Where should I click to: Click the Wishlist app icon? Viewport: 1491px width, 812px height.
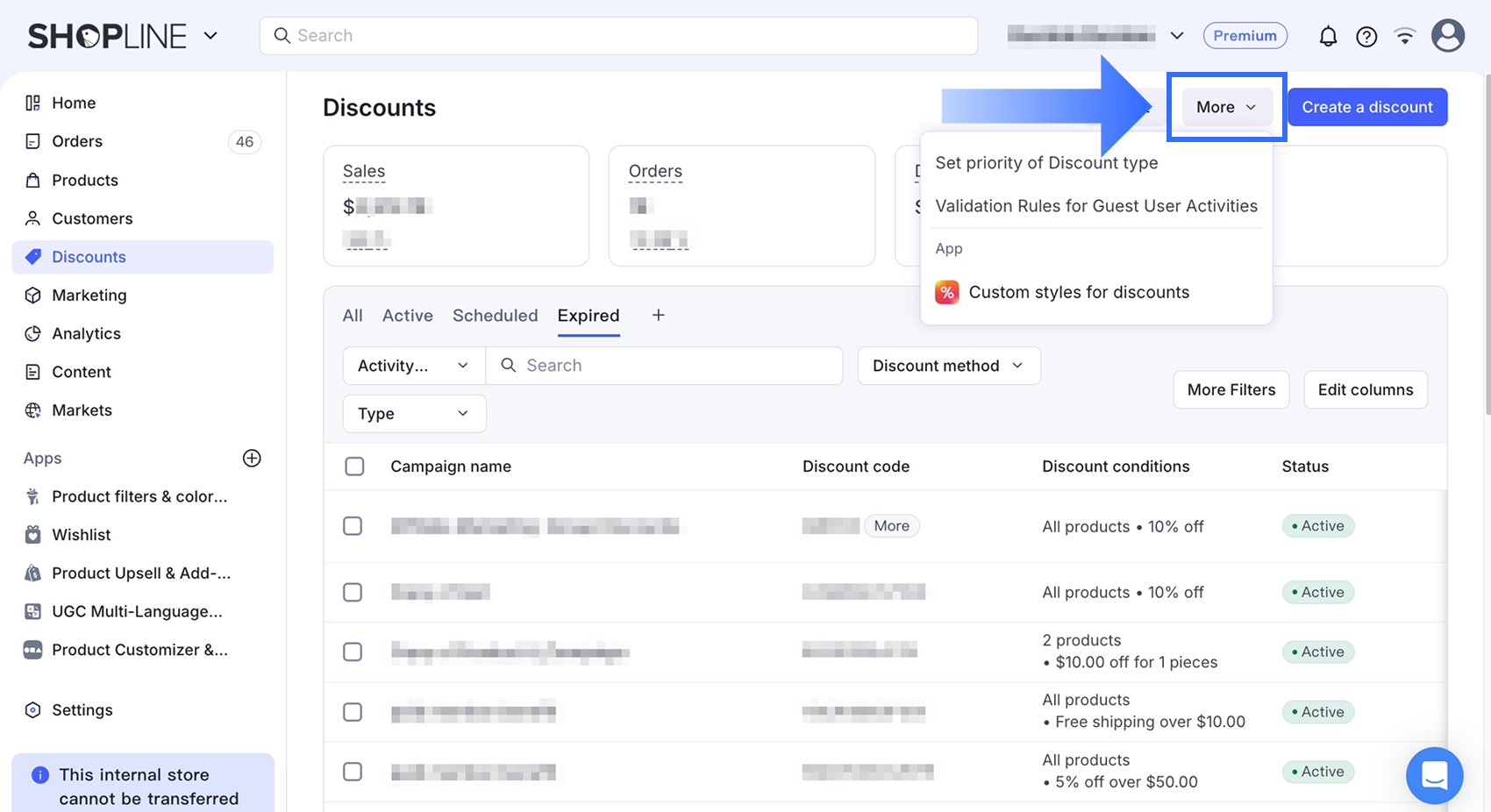[32, 534]
